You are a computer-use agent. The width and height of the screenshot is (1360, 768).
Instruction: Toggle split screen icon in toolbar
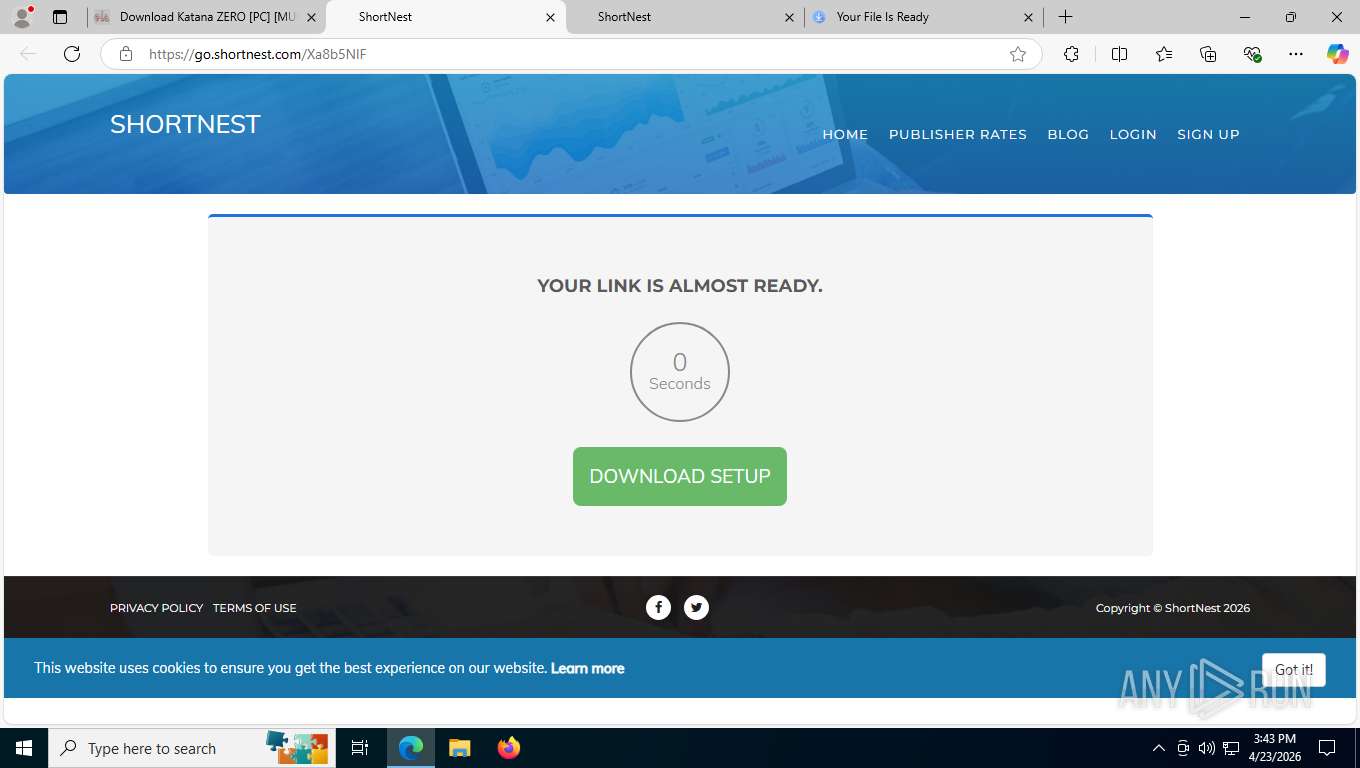coord(1120,54)
